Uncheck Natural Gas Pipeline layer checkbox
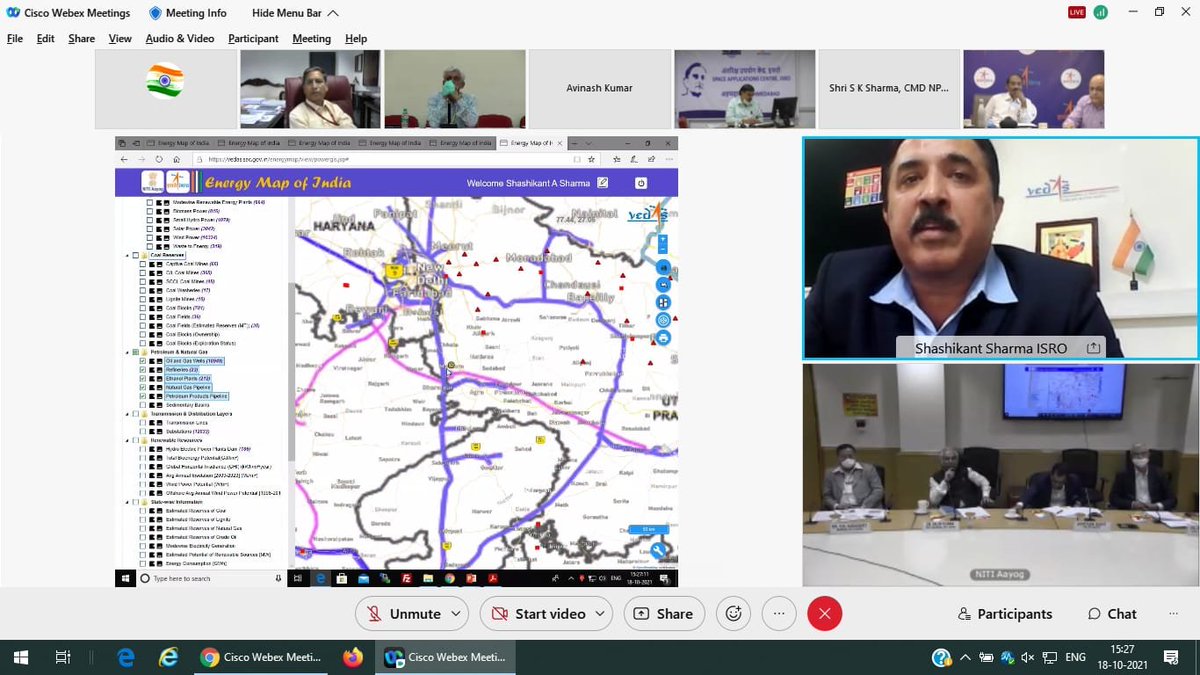1200x675 pixels. click(142, 387)
